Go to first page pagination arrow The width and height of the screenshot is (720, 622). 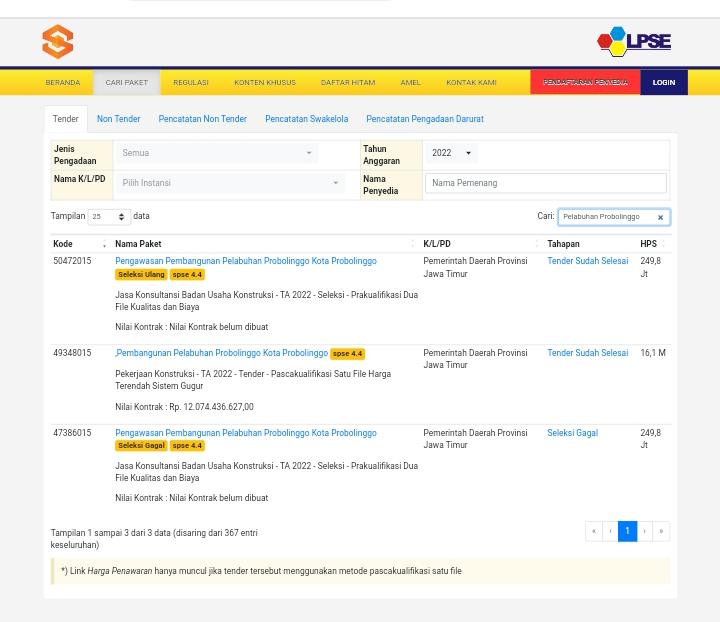593,531
